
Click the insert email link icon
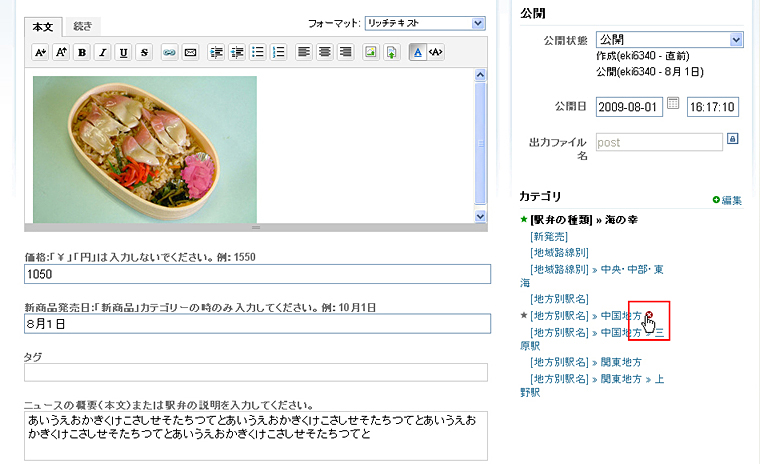click(x=190, y=52)
